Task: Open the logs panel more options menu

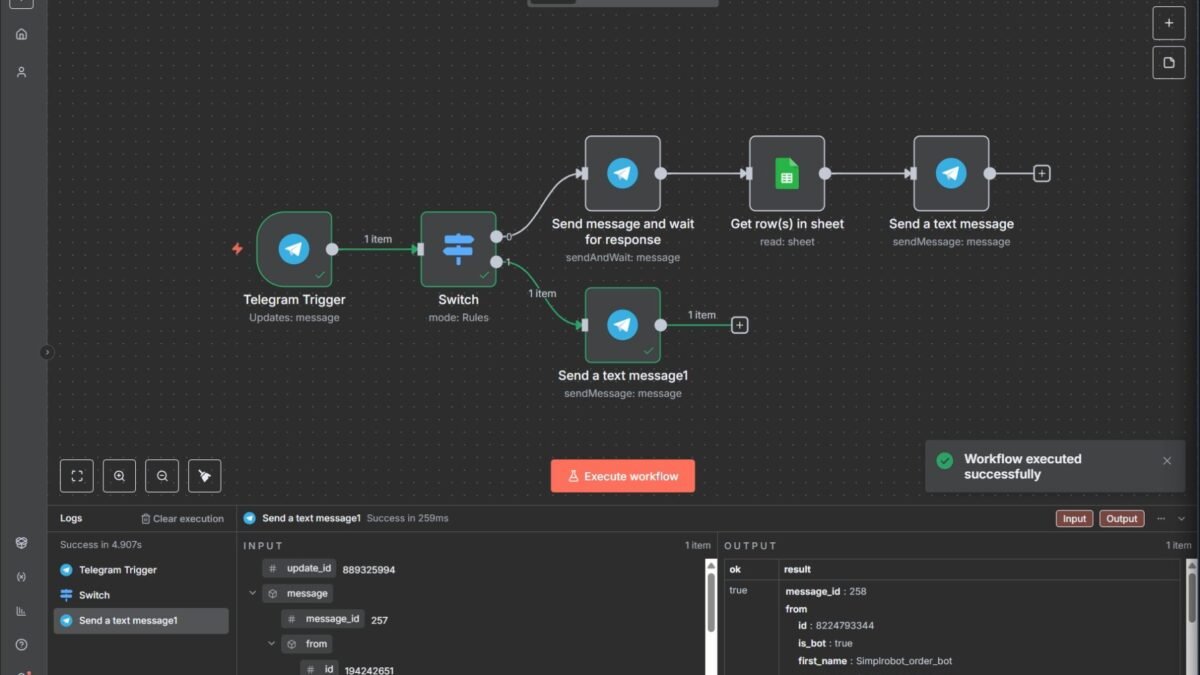Action: point(1161,519)
